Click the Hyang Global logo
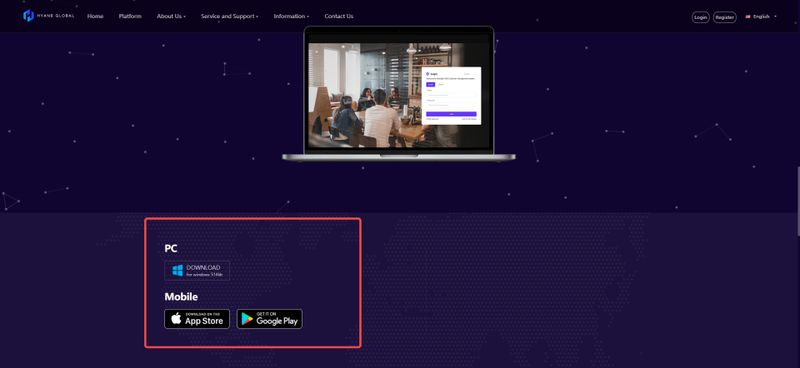 [x=48, y=16]
